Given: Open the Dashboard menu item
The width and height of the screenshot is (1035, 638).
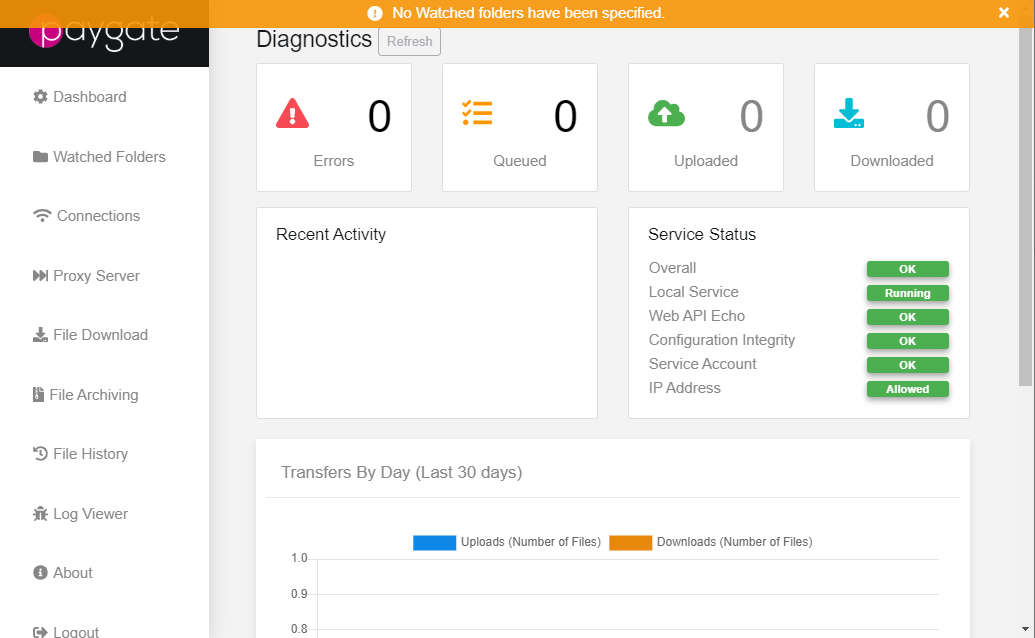Looking at the screenshot, I should click(80, 97).
